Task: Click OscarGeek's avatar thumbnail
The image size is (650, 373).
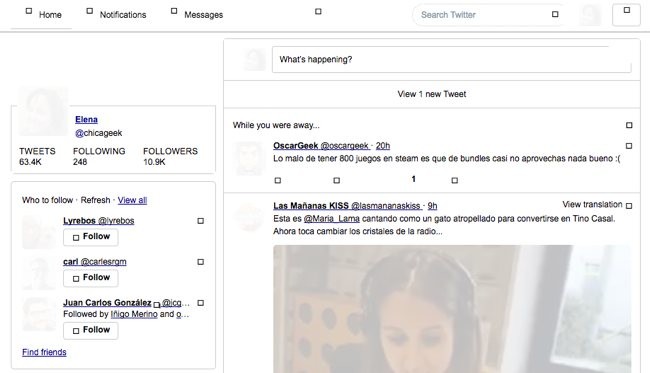Action: pyautogui.click(x=249, y=158)
